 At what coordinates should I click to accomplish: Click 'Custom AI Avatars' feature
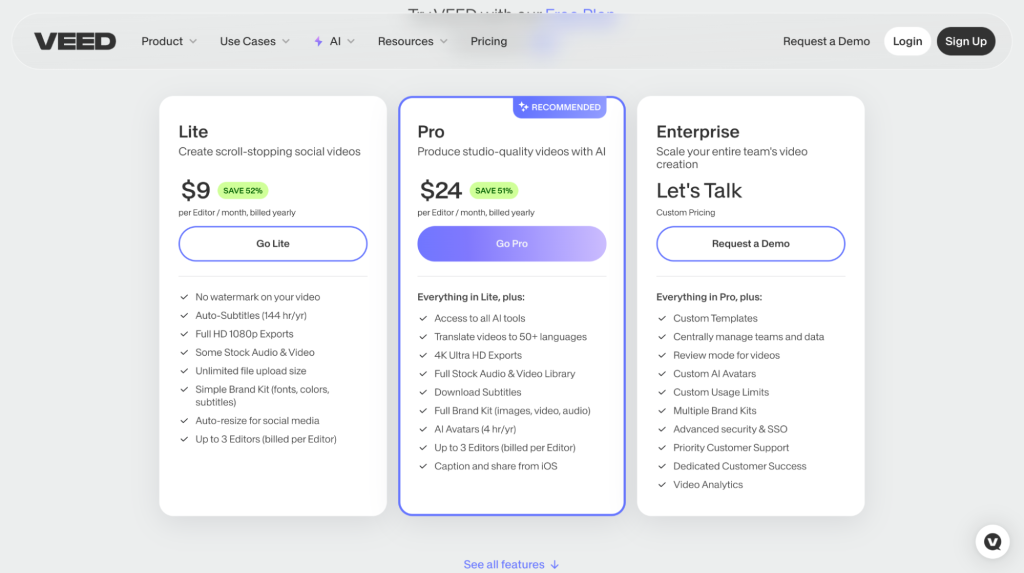tap(714, 374)
